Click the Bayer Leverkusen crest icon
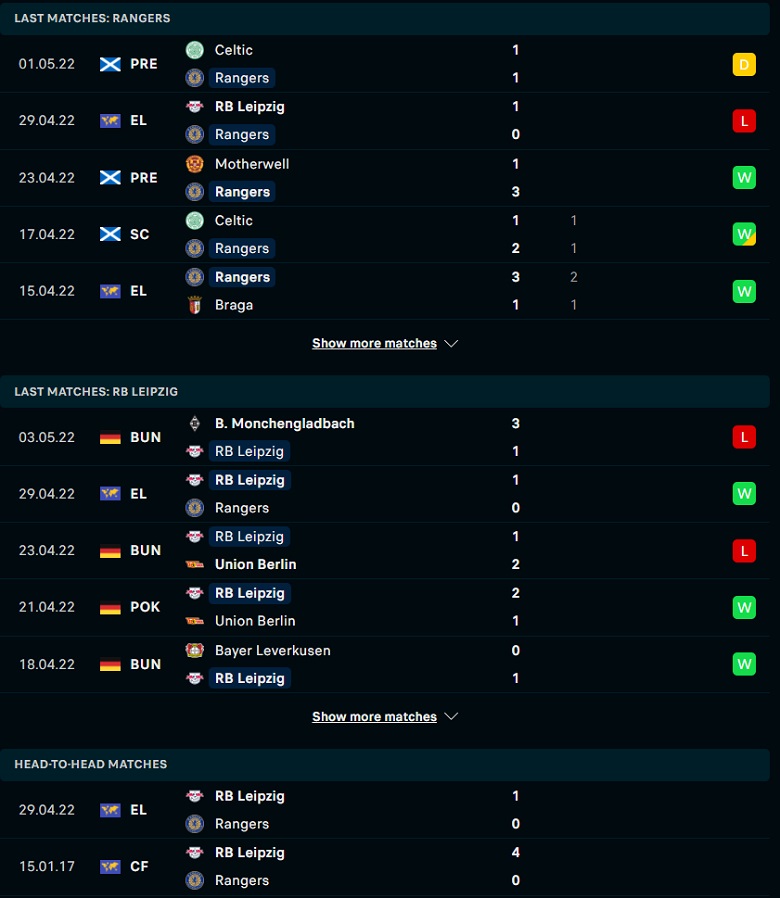 click(x=195, y=651)
